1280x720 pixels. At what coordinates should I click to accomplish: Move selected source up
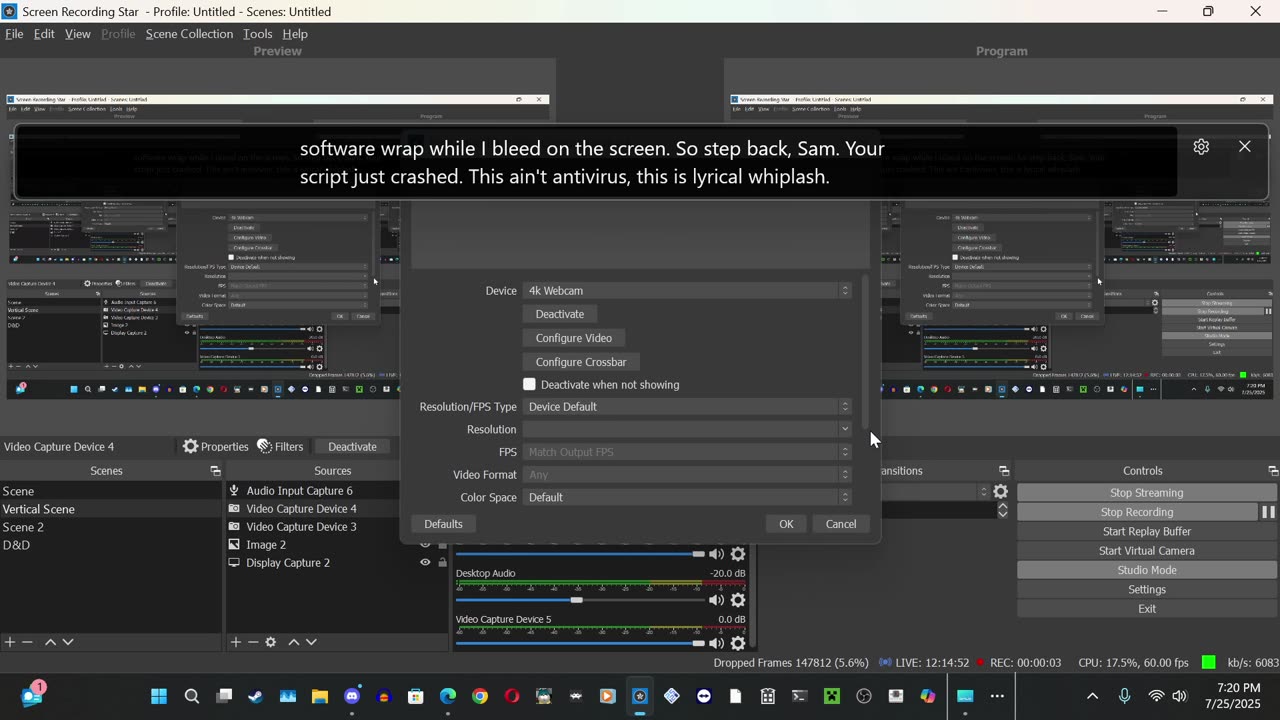[294, 642]
